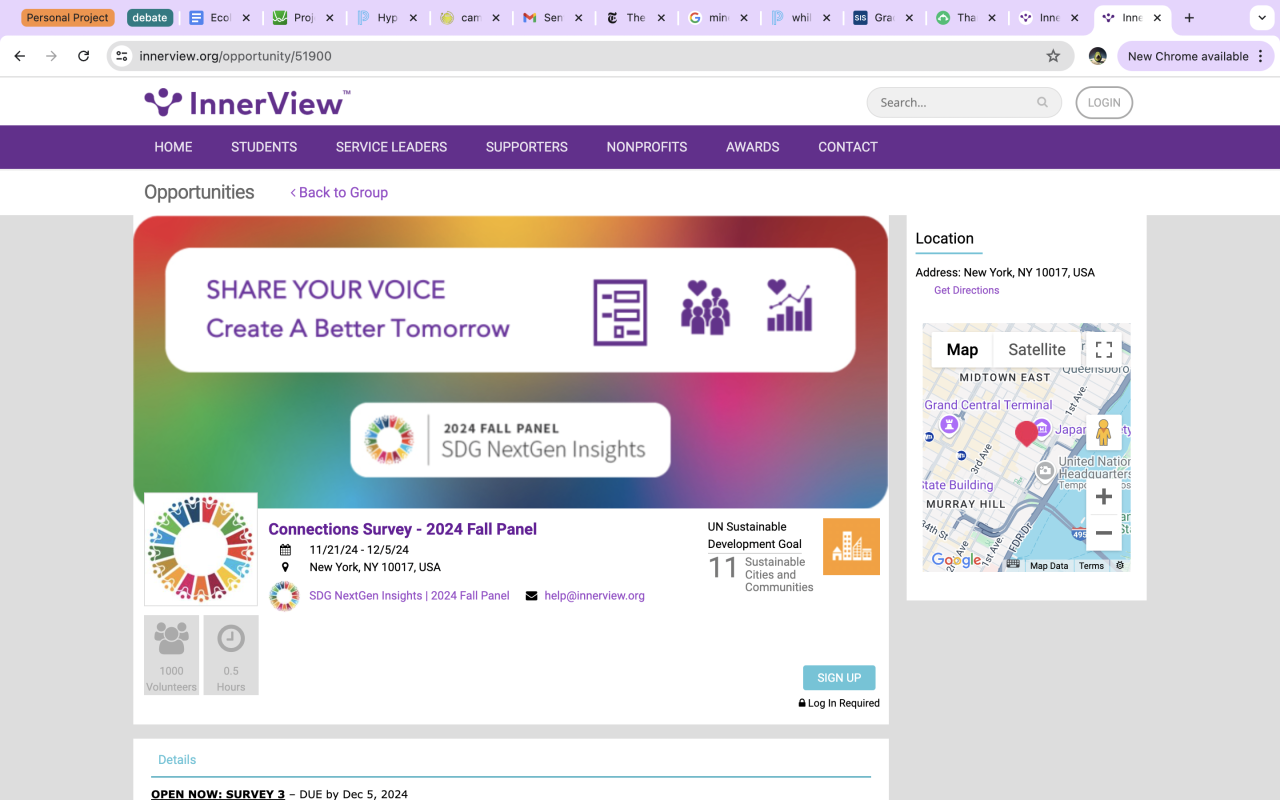The image size is (1280, 800).
Task: Open map keyboard shortcuts icon
Action: pos(1013,565)
